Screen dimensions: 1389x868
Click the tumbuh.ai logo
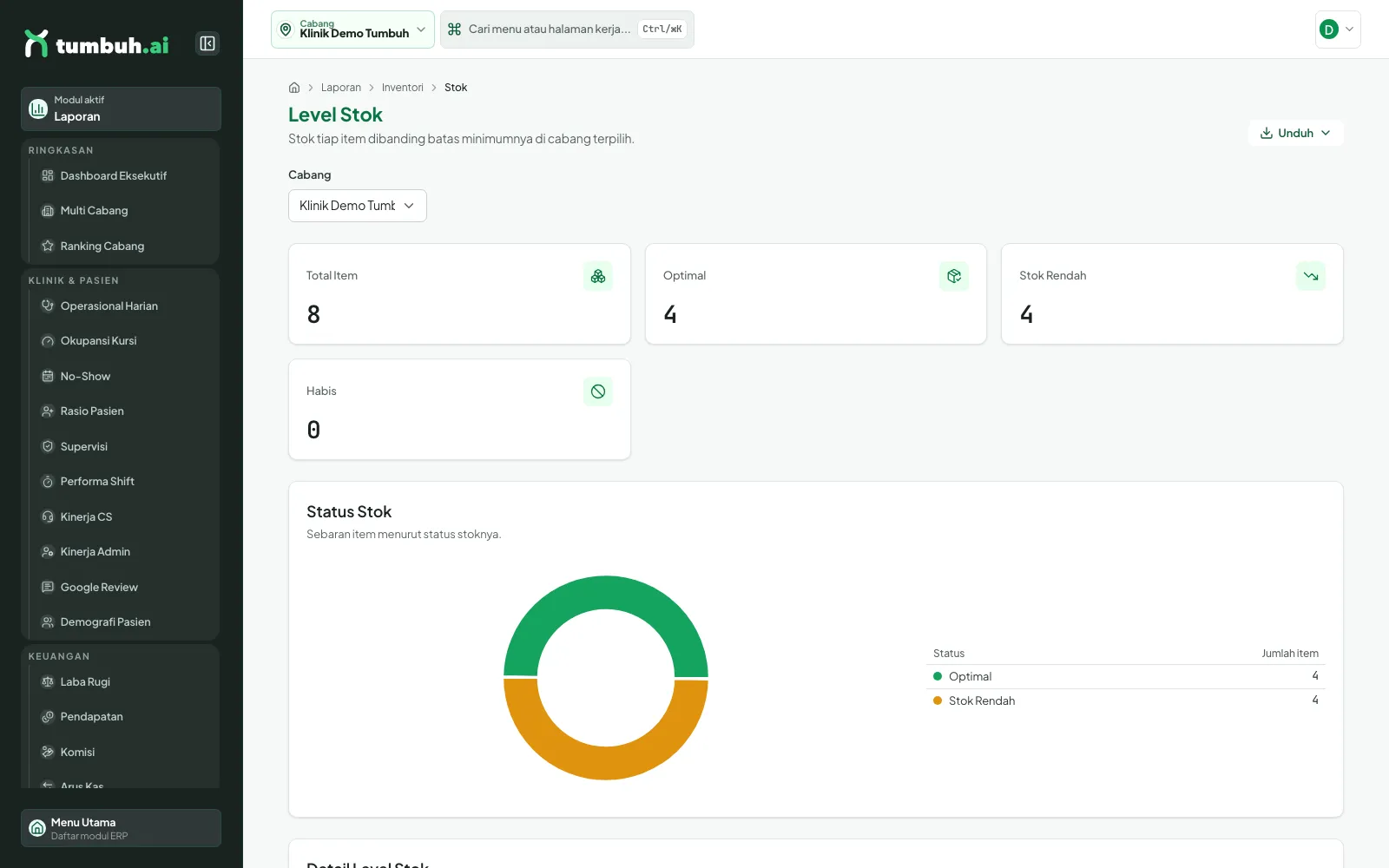tap(96, 43)
